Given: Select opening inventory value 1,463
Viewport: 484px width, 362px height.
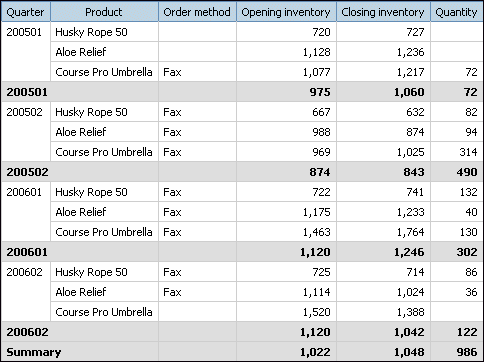Looking at the screenshot, I should (316, 232).
